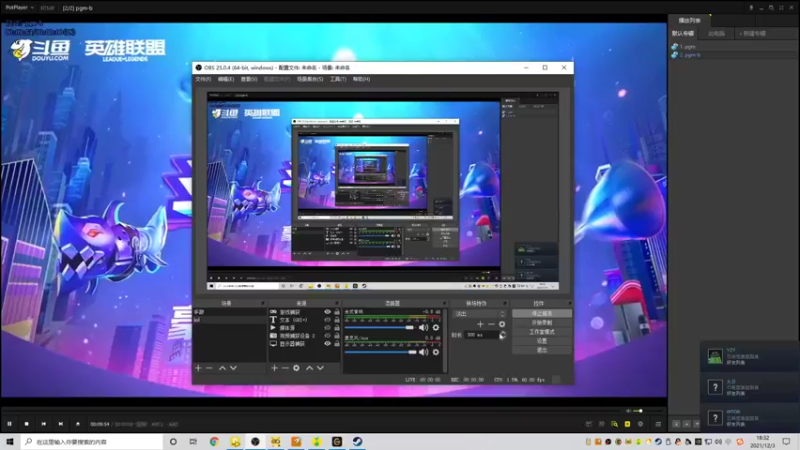The image size is (800, 450).
Task: Stop playback in PotPlayer
Action: click(27, 424)
